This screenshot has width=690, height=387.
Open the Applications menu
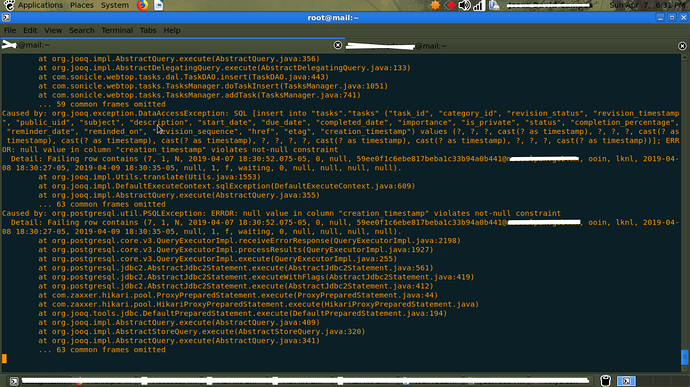40,5
